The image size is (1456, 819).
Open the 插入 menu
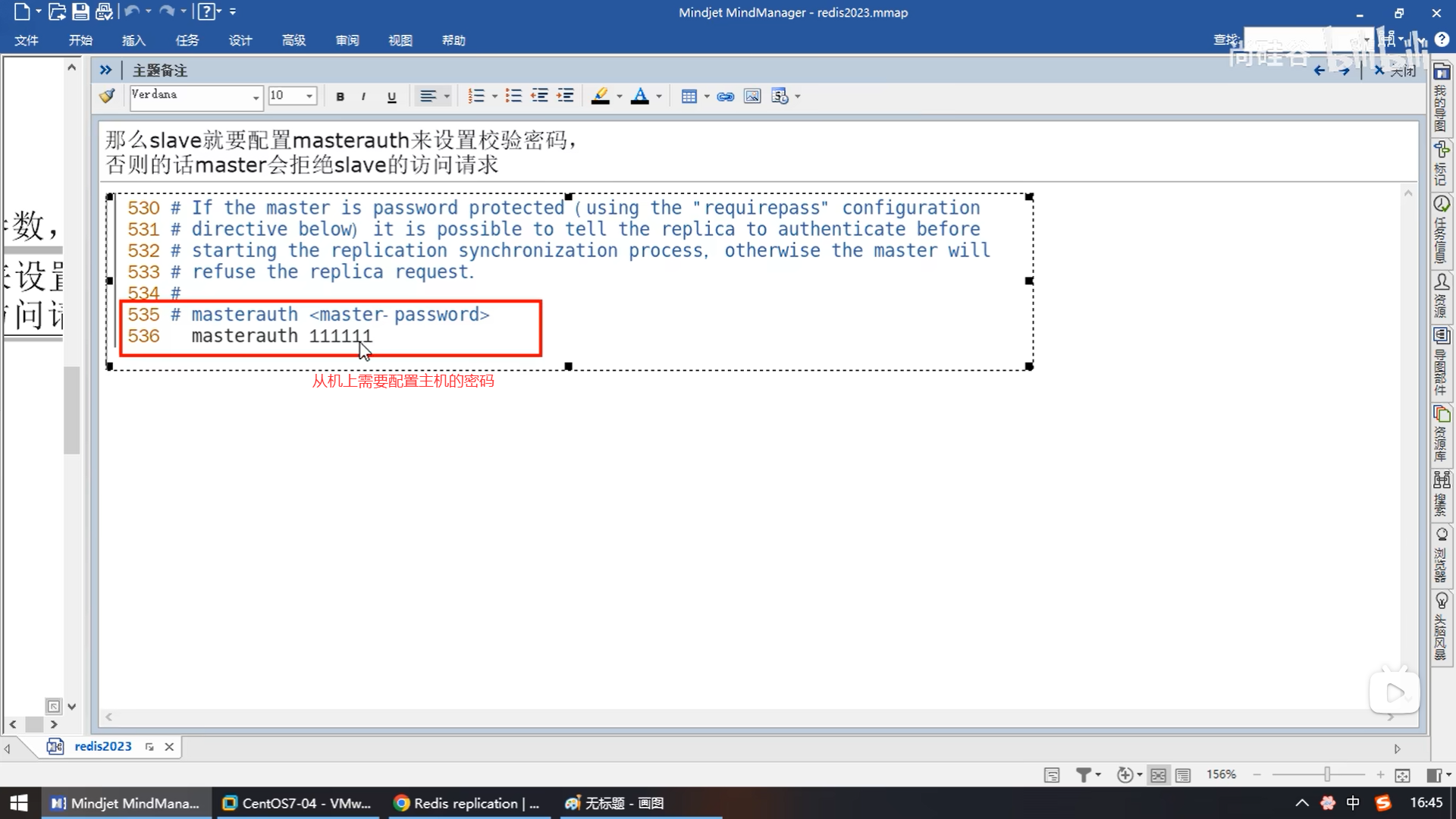133,40
